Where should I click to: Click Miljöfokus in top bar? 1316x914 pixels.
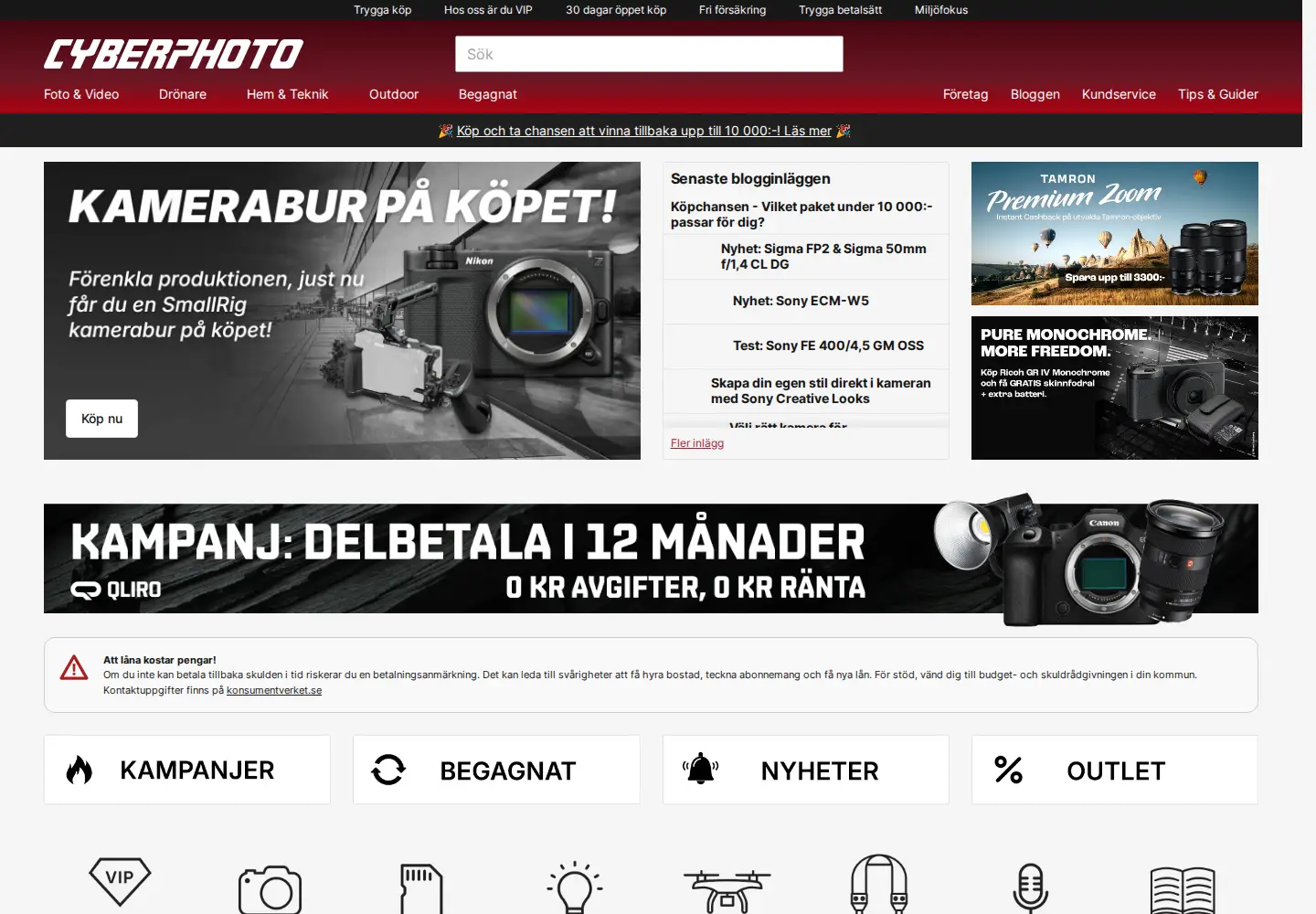(941, 10)
